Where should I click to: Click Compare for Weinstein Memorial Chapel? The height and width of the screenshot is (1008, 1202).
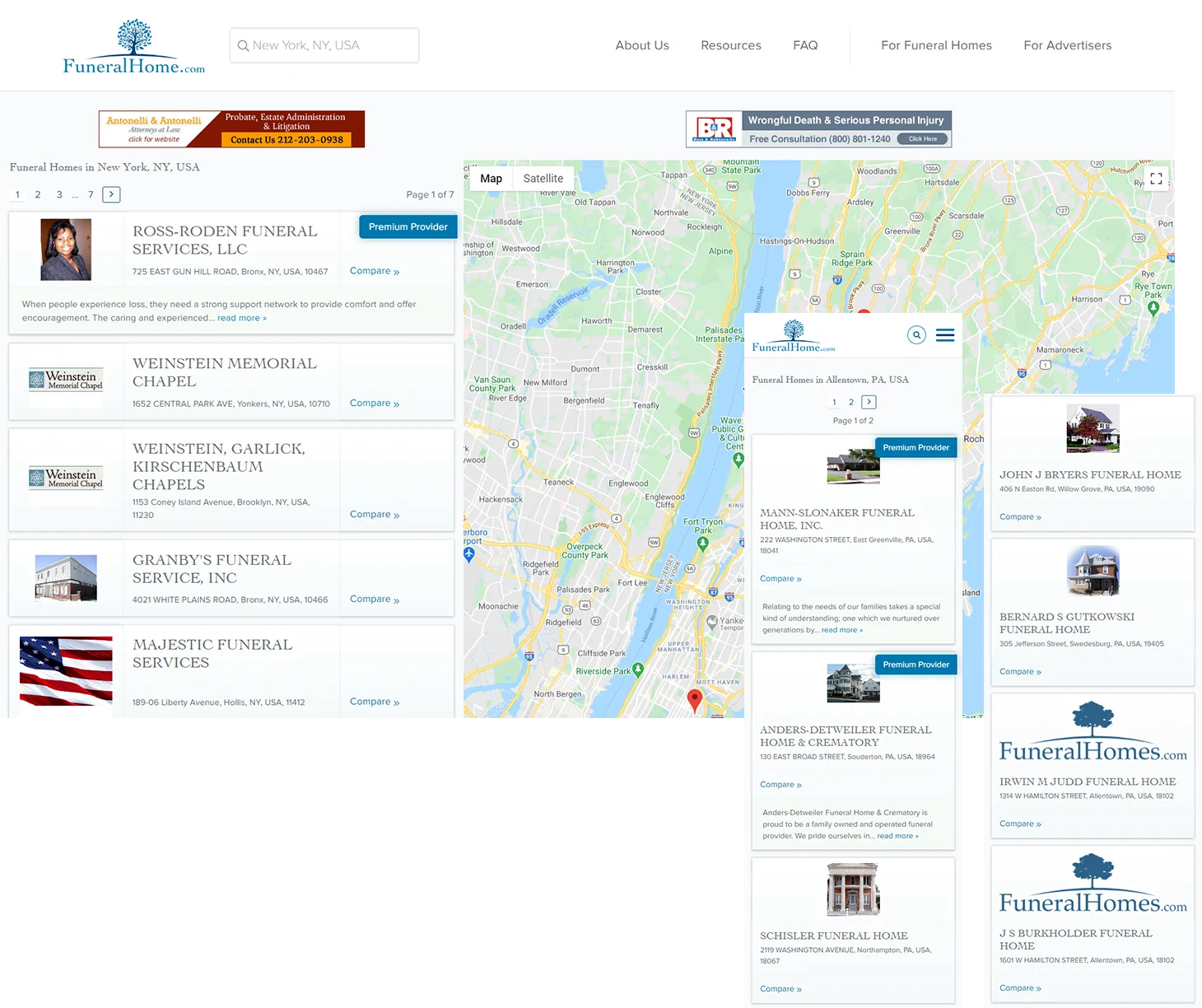(x=375, y=404)
